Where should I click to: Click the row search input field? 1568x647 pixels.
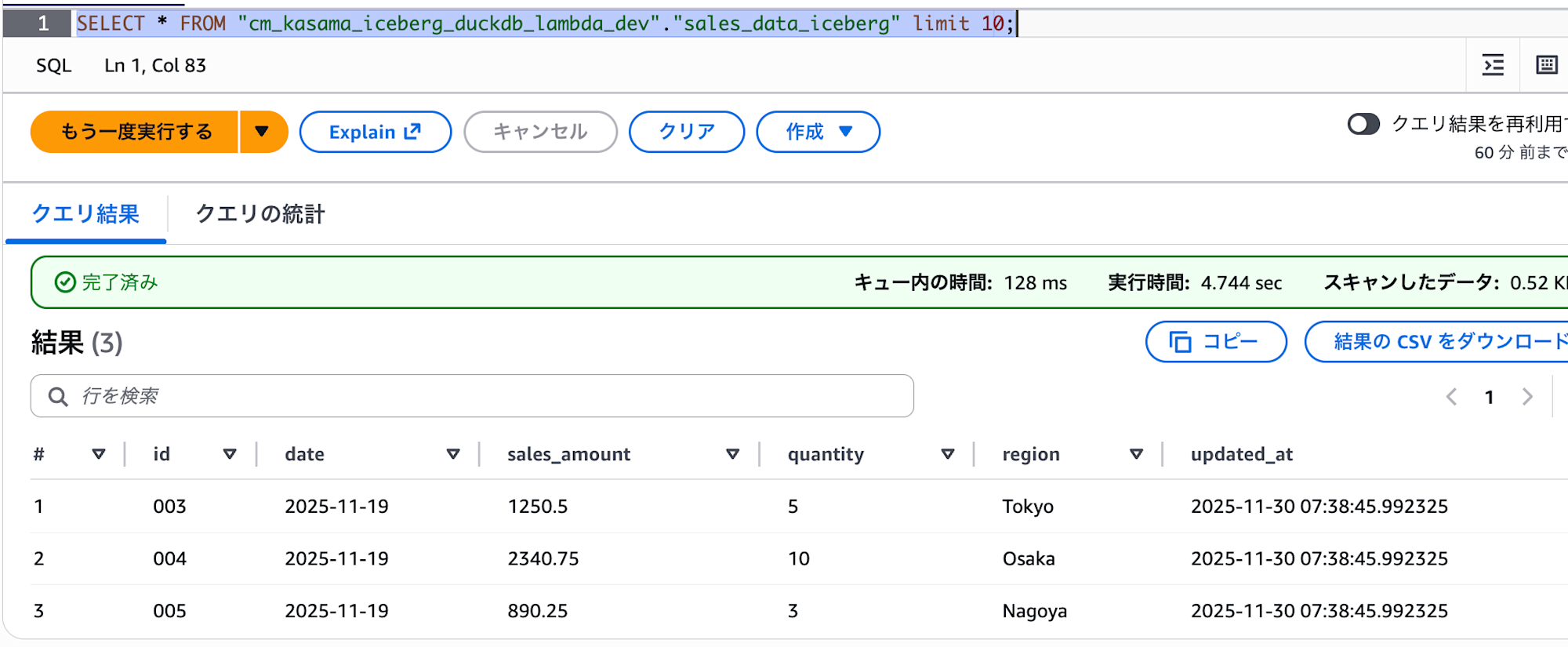(x=472, y=396)
